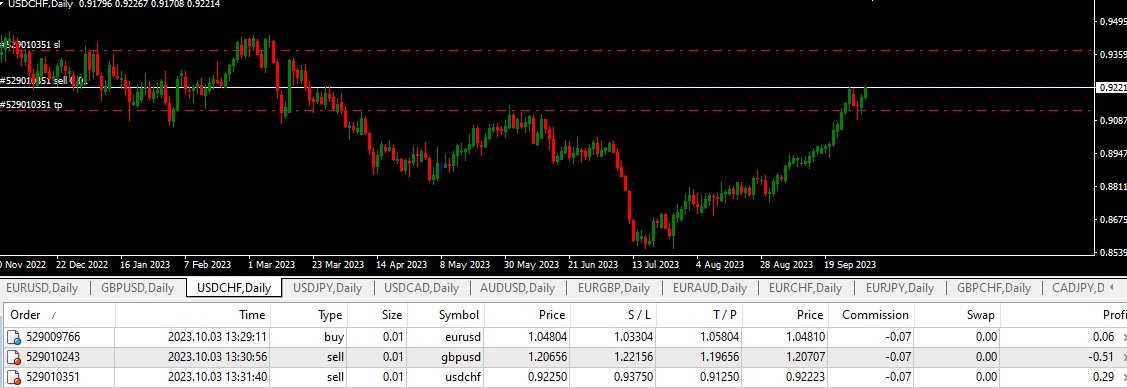Select the buy order icon for 529009766
The height and width of the screenshot is (388, 1127).
tap(14, 336)
